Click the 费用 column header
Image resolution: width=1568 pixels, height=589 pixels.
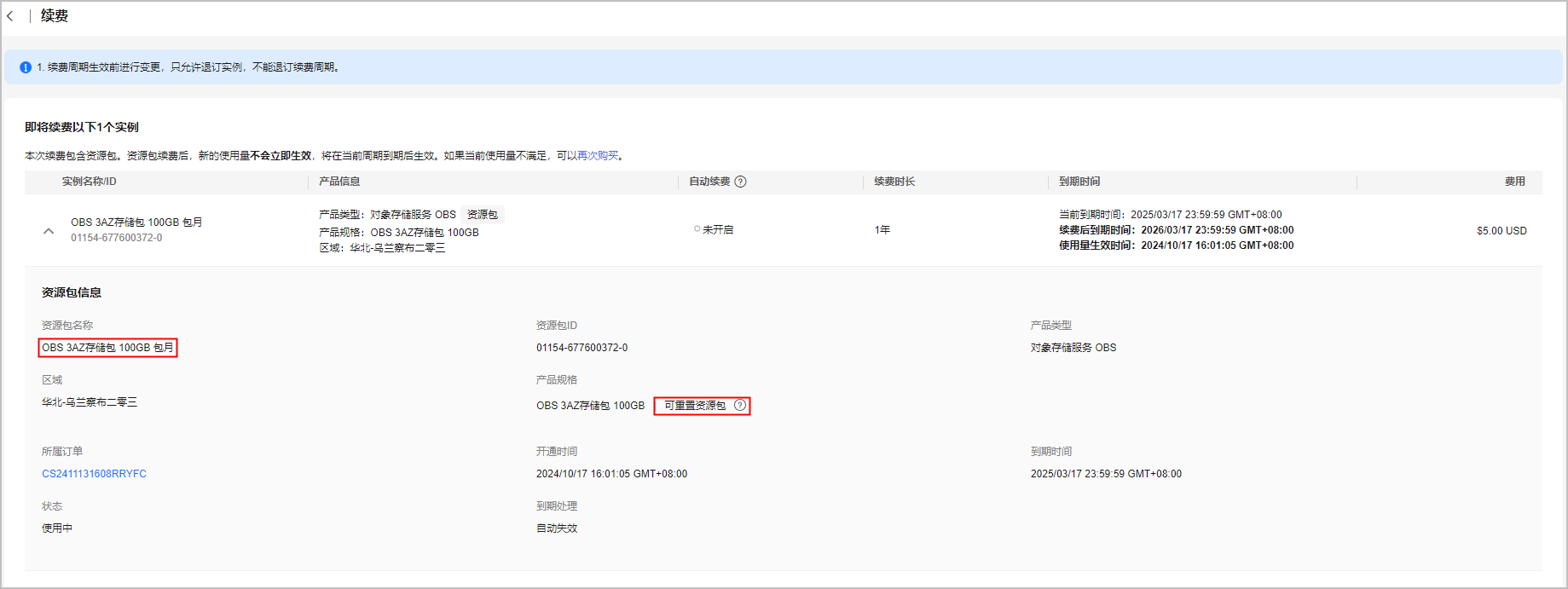(1514, 182)
